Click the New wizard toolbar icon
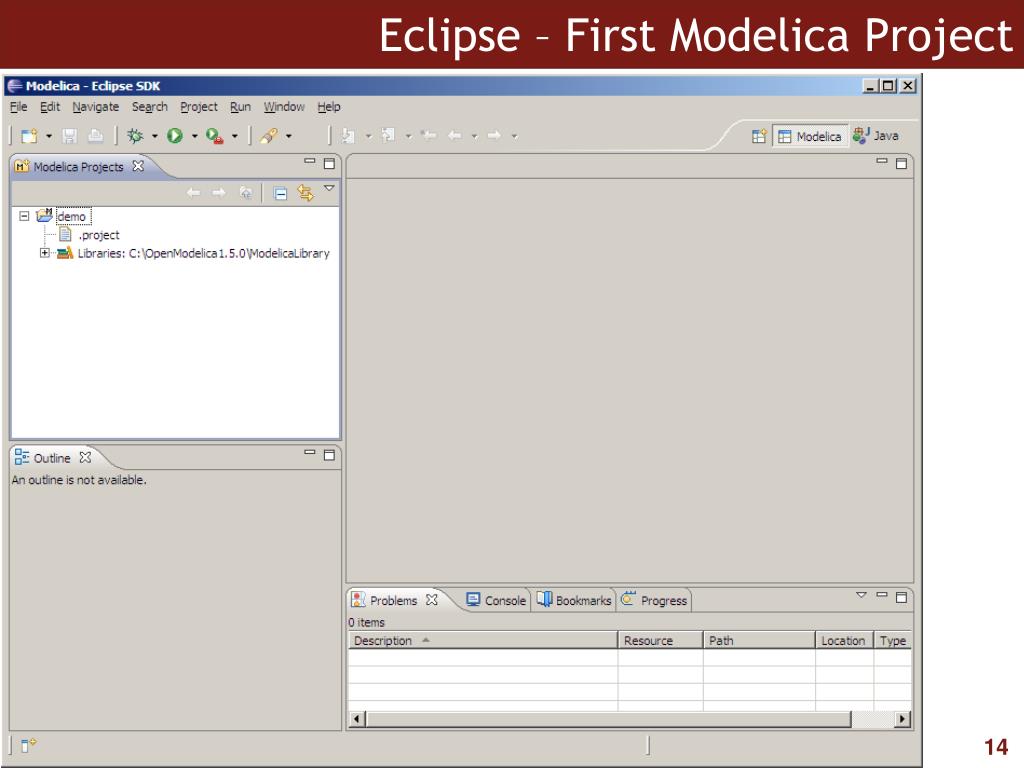 [29, 136]
